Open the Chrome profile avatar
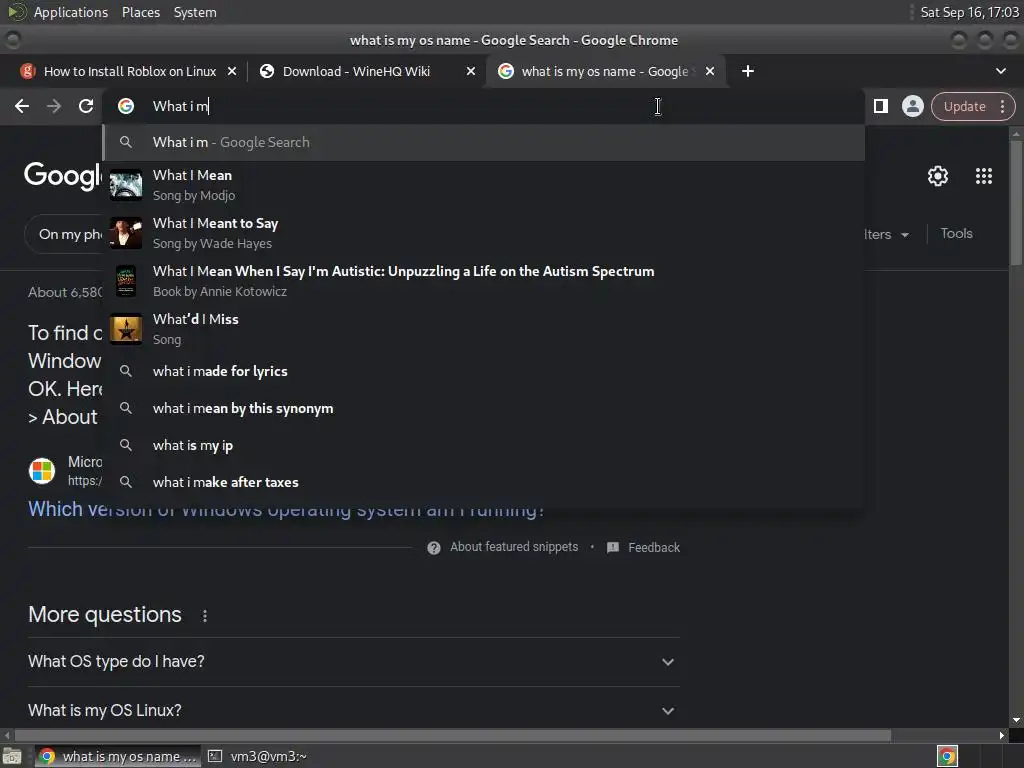 click(x=912, y=106)
